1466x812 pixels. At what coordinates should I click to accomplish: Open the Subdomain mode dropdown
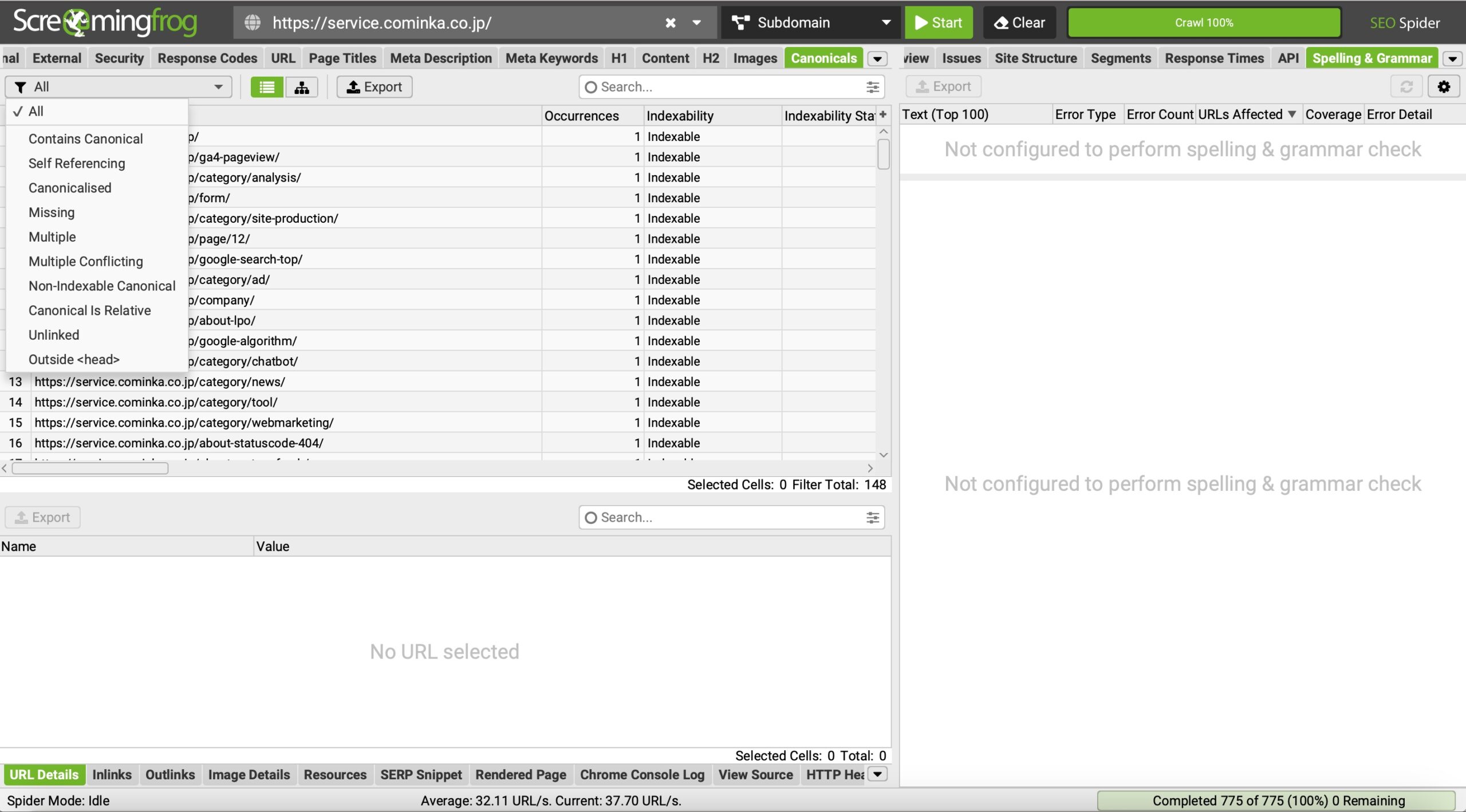pyautogui.click(x=810, y=23)
